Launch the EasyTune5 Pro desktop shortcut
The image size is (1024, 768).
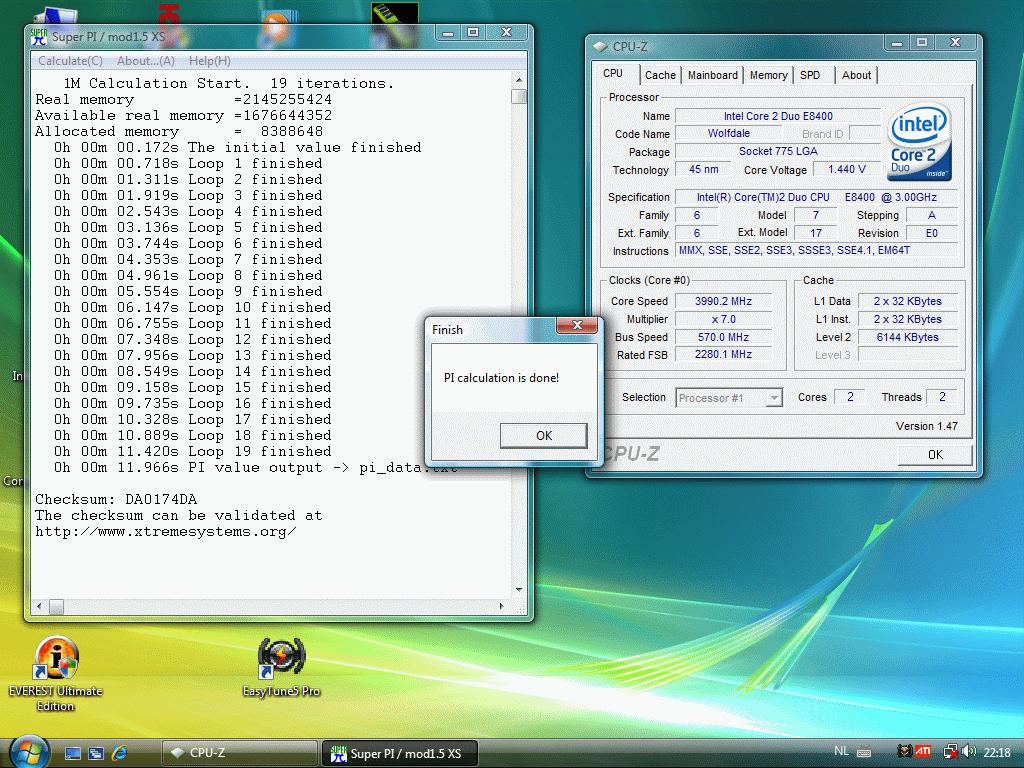click(x=281, y=667)
